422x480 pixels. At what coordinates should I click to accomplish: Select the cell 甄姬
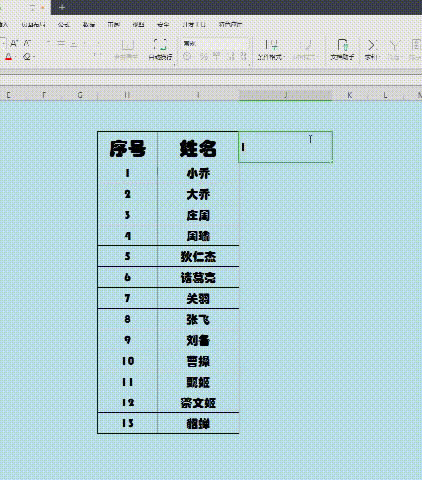(x=198, y=382)
